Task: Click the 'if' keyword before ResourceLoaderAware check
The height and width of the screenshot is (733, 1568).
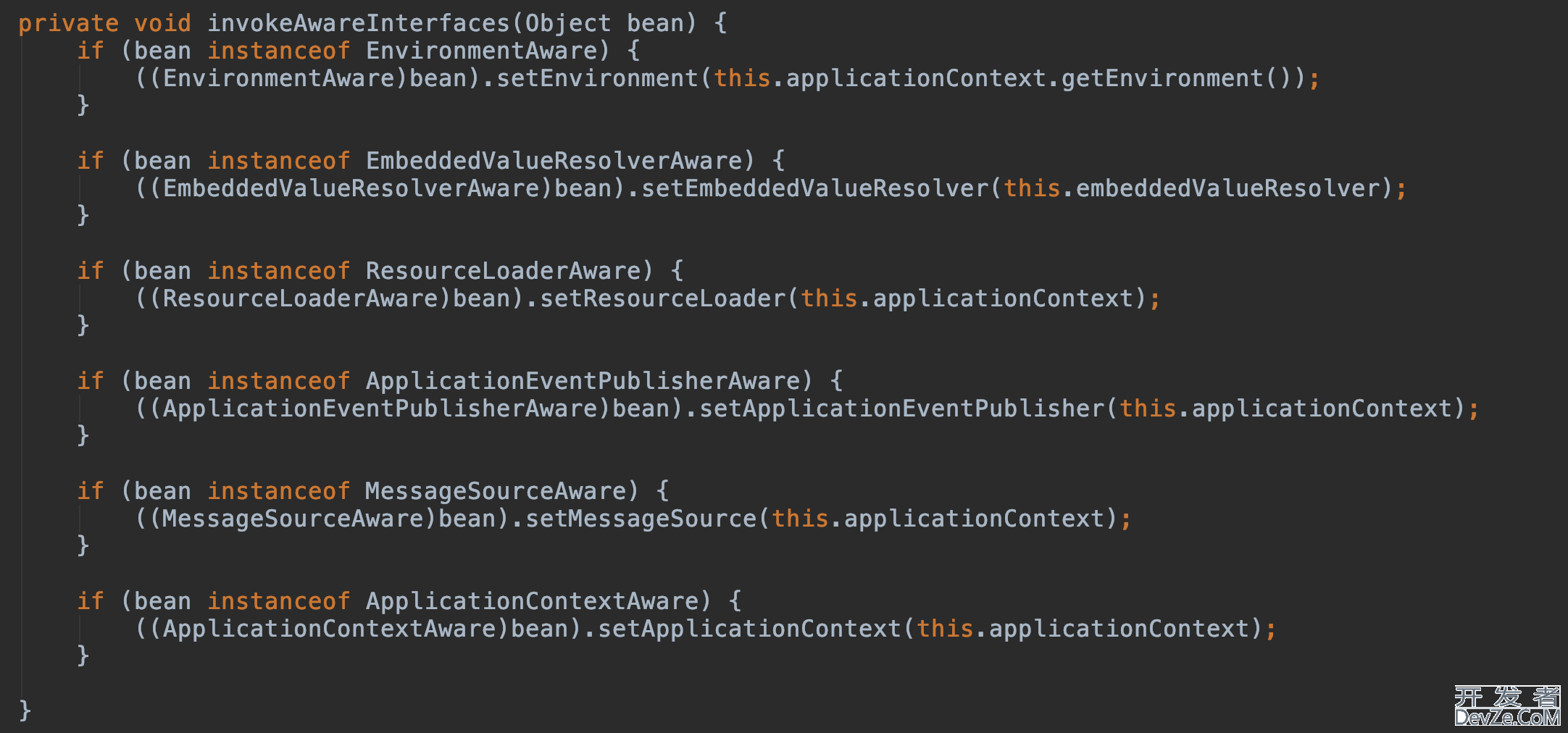Action: (x=91, y=271)
